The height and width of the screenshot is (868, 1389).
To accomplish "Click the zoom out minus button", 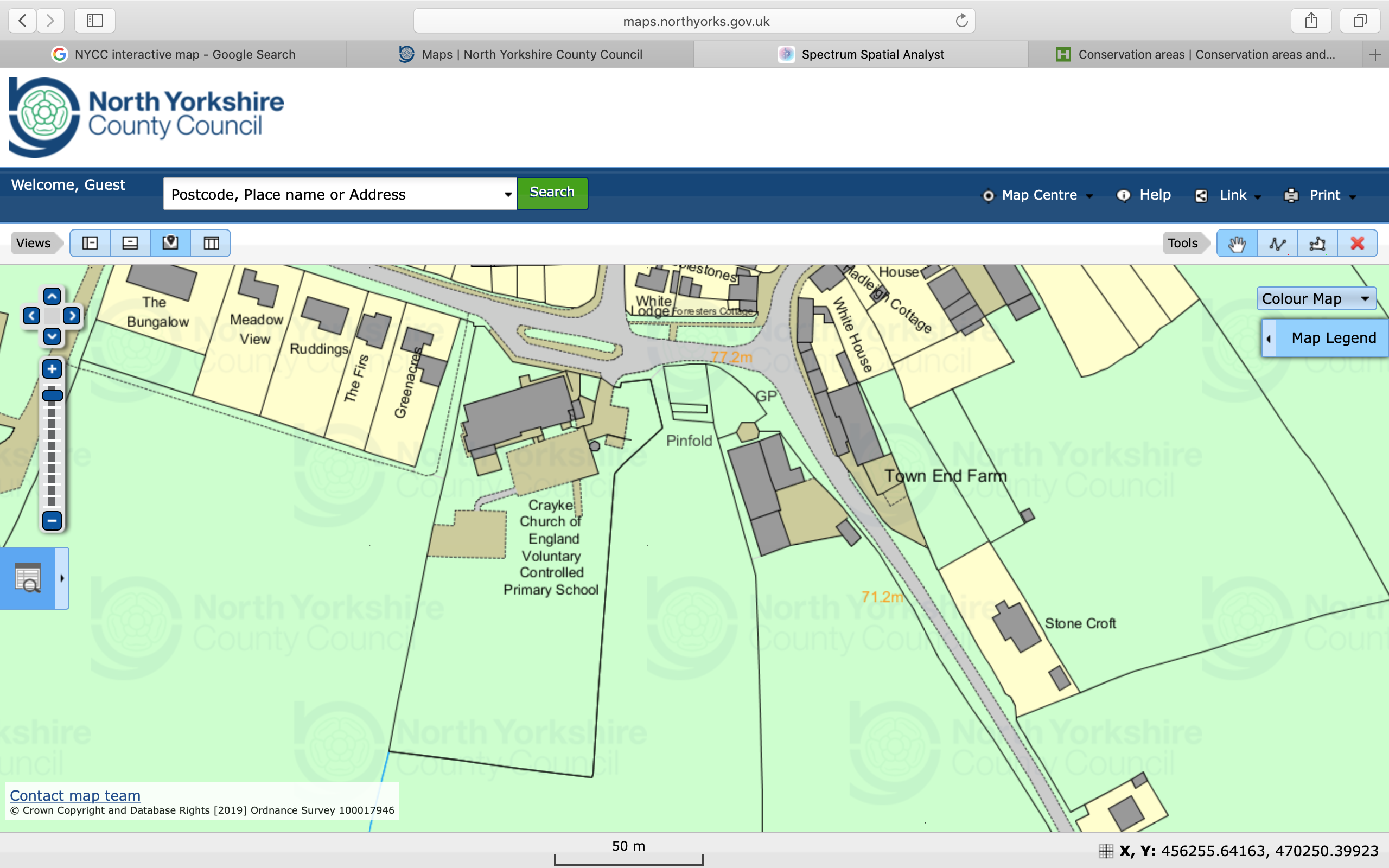I will [x=52, y=521].
